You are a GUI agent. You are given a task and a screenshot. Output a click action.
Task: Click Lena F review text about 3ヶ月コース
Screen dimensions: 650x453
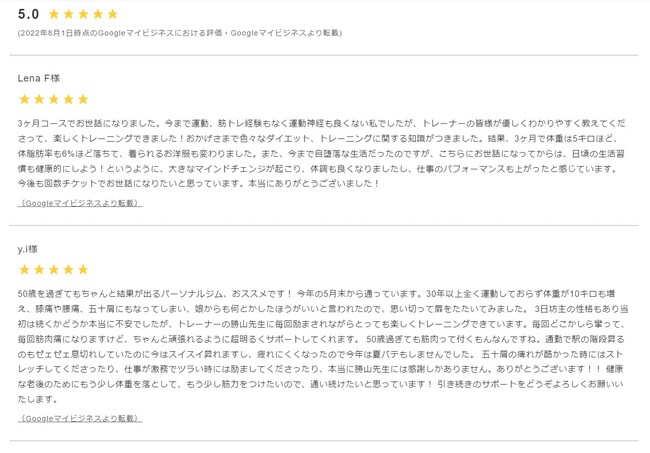(321, 153)
